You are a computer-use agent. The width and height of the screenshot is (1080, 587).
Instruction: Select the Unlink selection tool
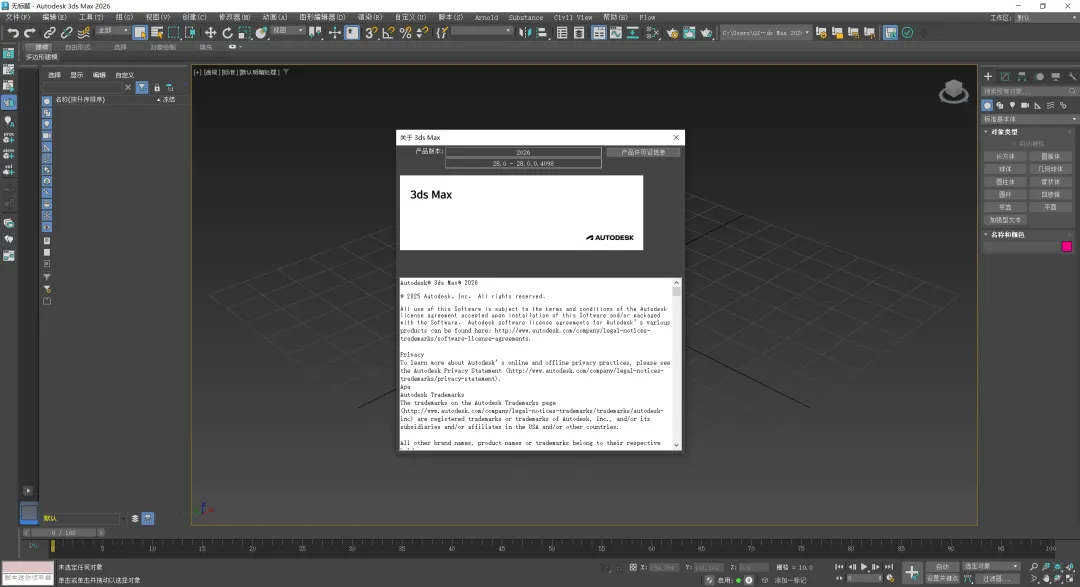[x=67, y=32]
